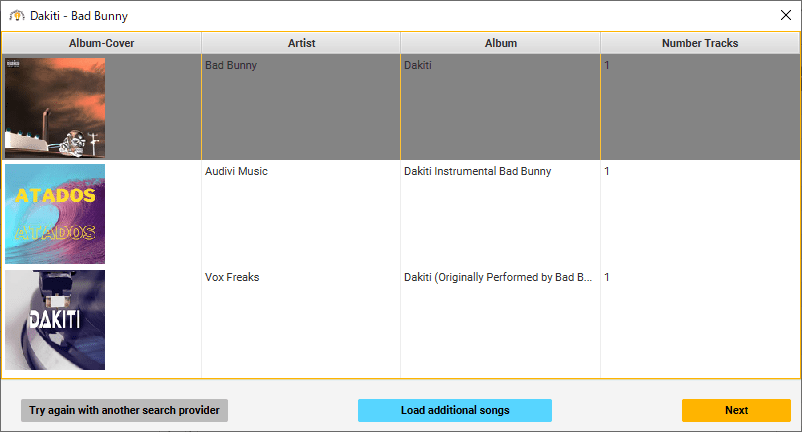Click track count in Audivi Music row

tap(700, 213)
